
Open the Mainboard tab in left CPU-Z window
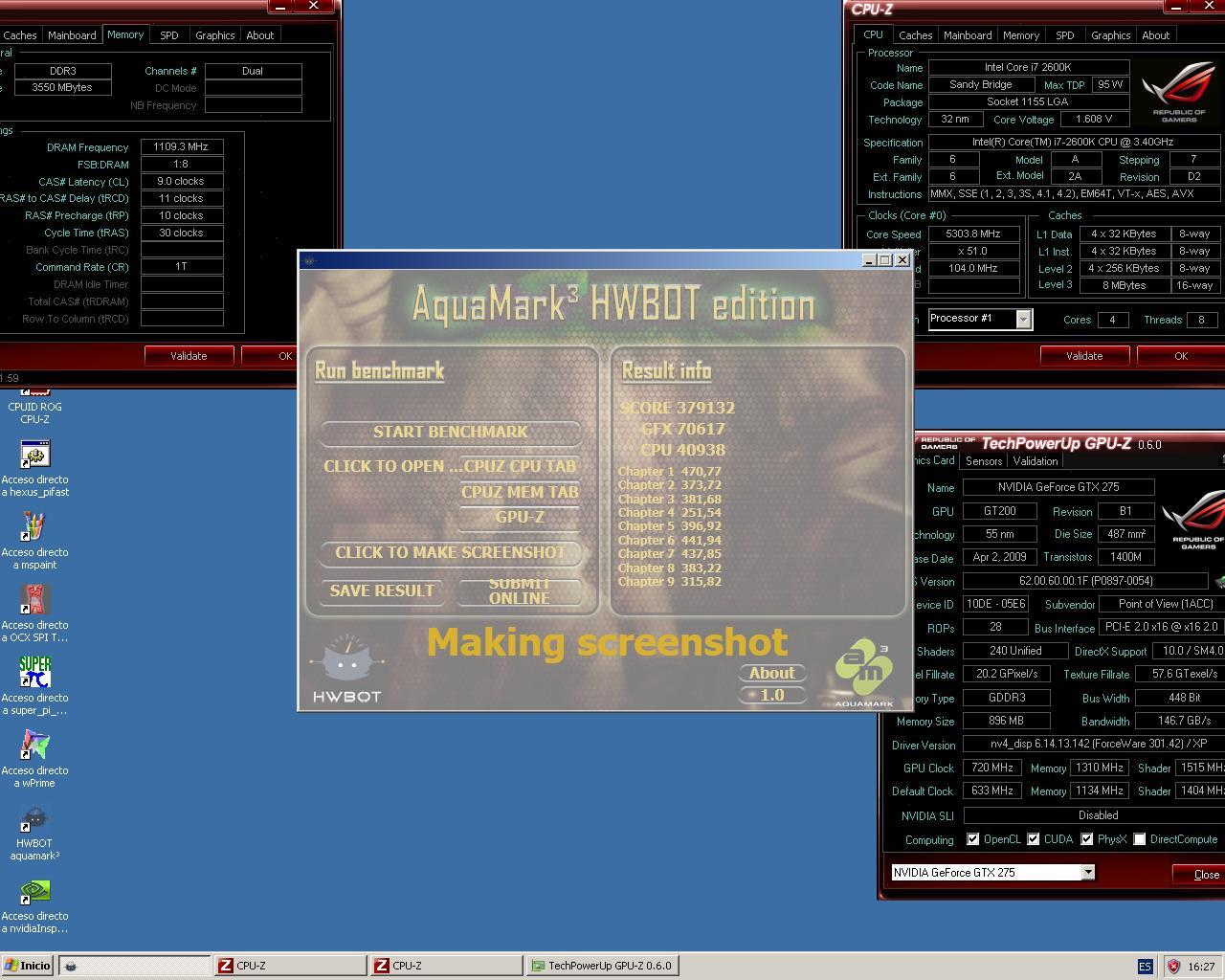[x=72, y=35]
